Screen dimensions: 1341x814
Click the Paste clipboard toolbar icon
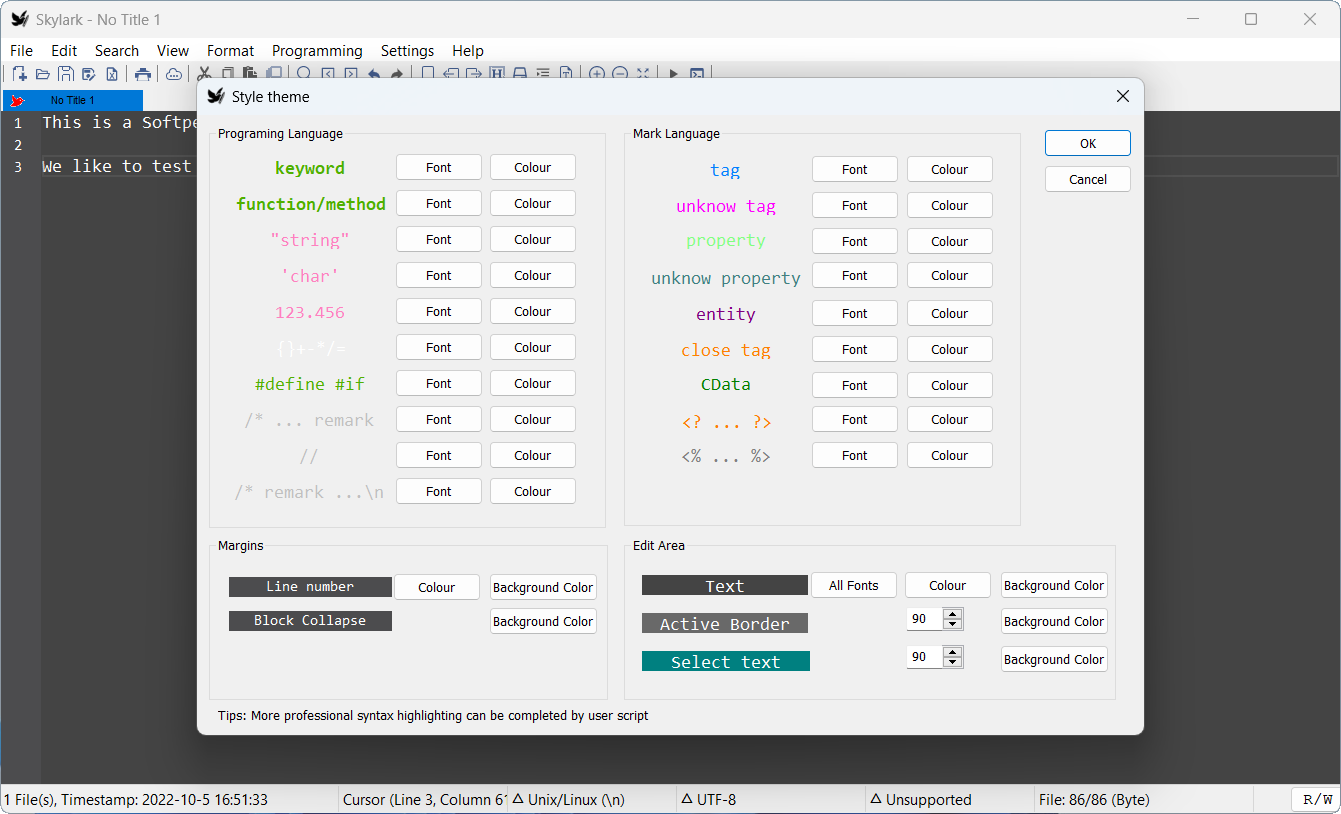tap(250, 74)
